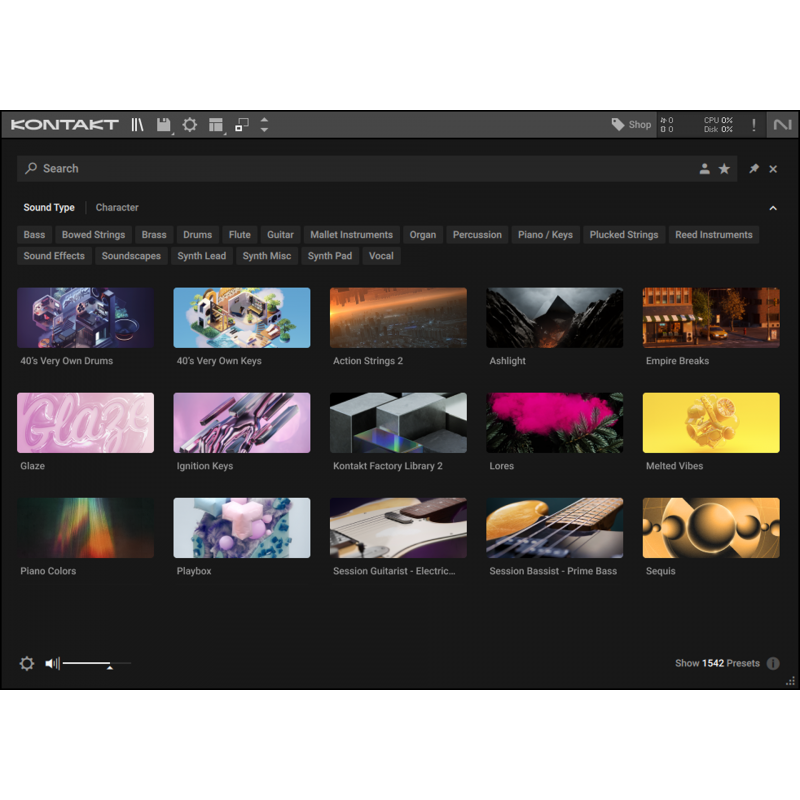Screen dimensions: 800x800
Task: Open Session Bassist - Prime Bass thumbnail
Action: (x=555, y=528)
